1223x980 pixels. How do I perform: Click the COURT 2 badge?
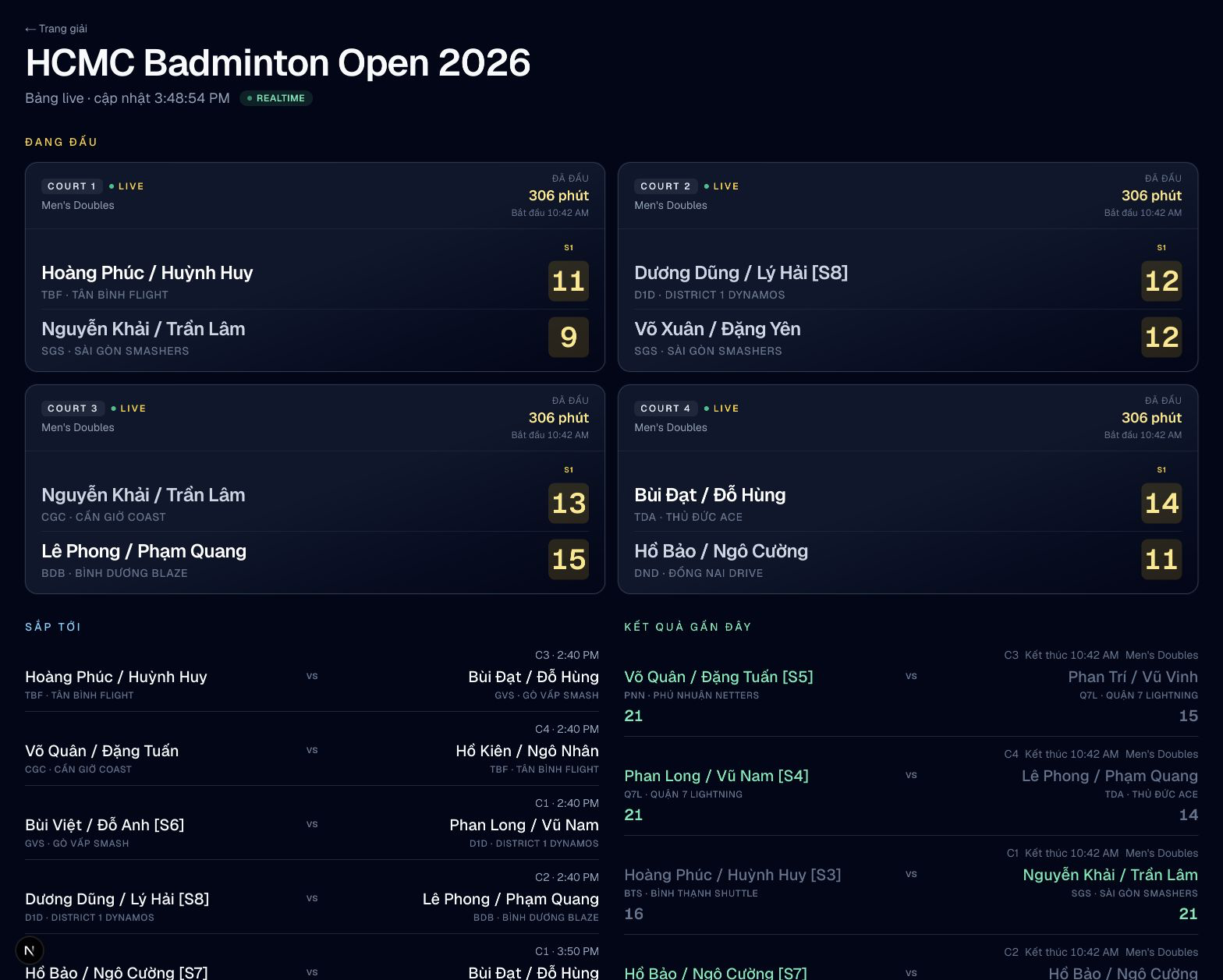(665, 186)
